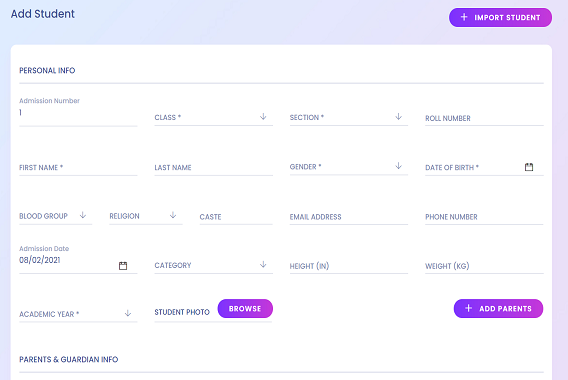
Task: Expand the Academic Year dropdown
Action: (78, 314)
